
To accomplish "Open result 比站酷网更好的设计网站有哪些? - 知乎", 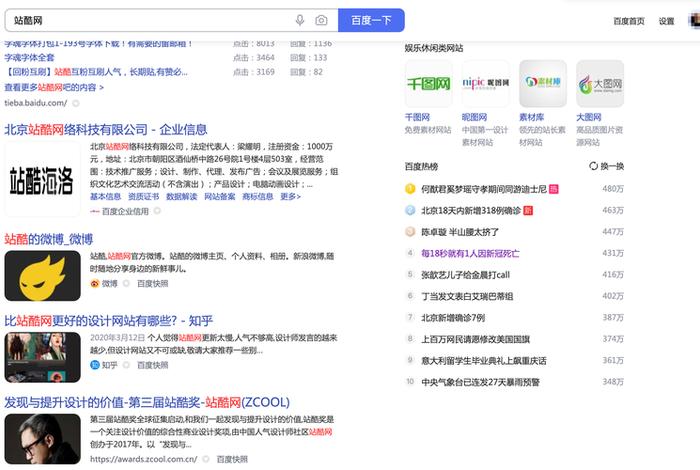I will pos(108,320).
